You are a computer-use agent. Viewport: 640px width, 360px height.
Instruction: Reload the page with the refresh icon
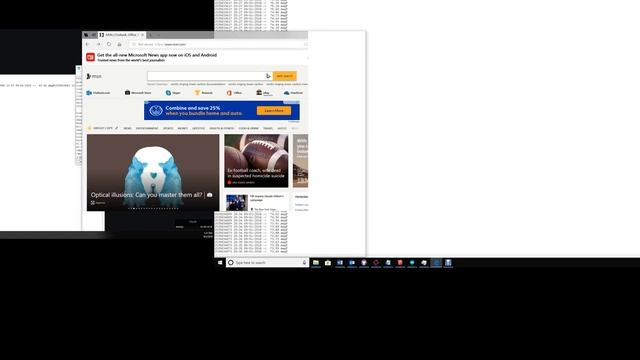109,44
